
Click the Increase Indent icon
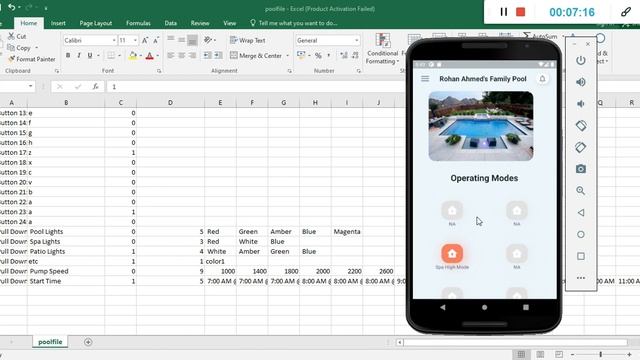(x=218, y=56)
